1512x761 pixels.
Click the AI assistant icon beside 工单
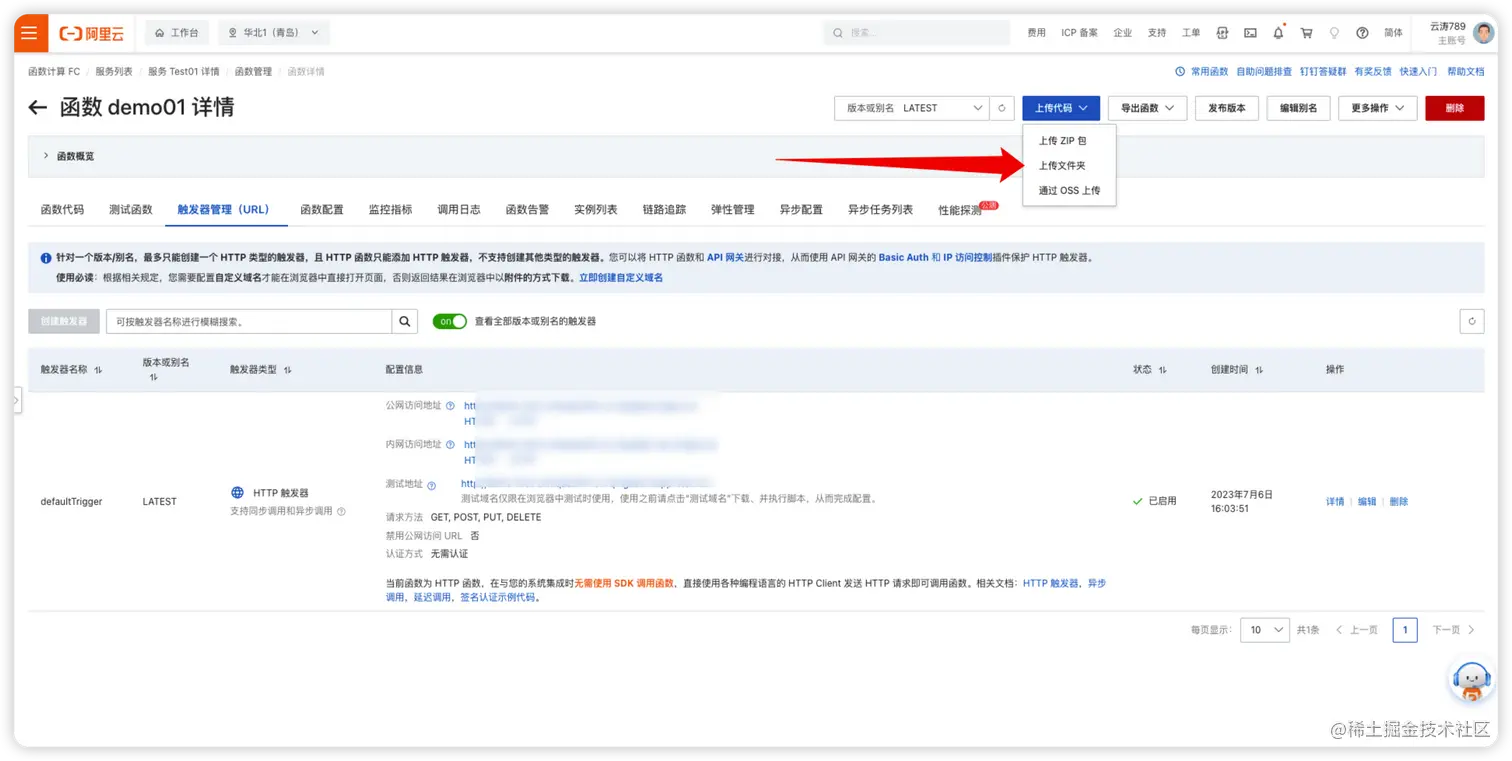tap(1222, 33)
